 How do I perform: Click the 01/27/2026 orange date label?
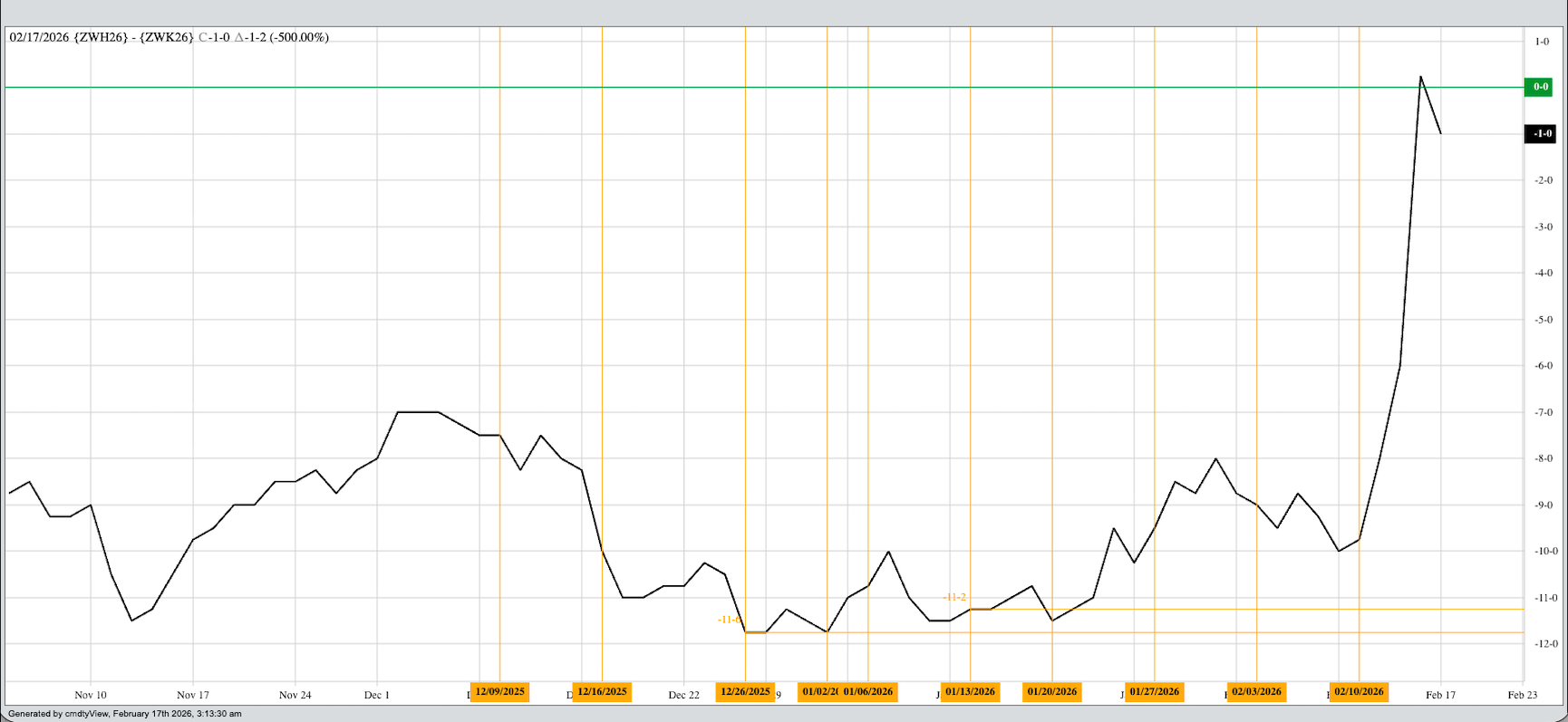point(1154,692)
